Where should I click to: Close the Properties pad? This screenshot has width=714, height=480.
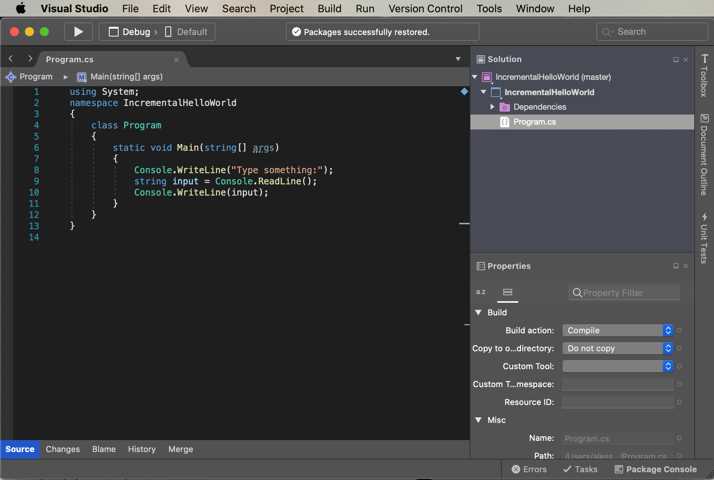click(x=685, y=266)
